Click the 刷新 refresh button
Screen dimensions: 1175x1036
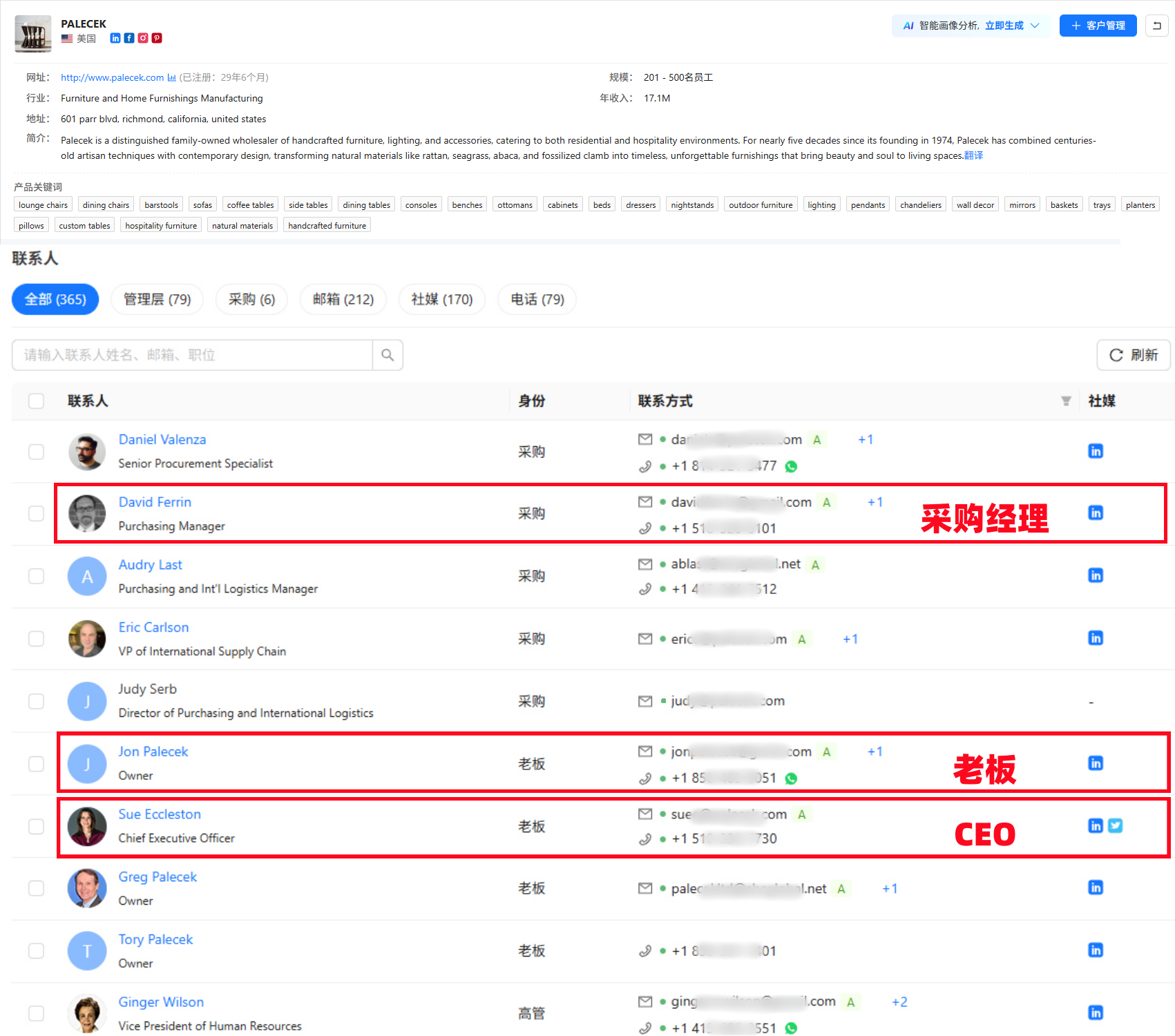click(x=1134, y=355)
